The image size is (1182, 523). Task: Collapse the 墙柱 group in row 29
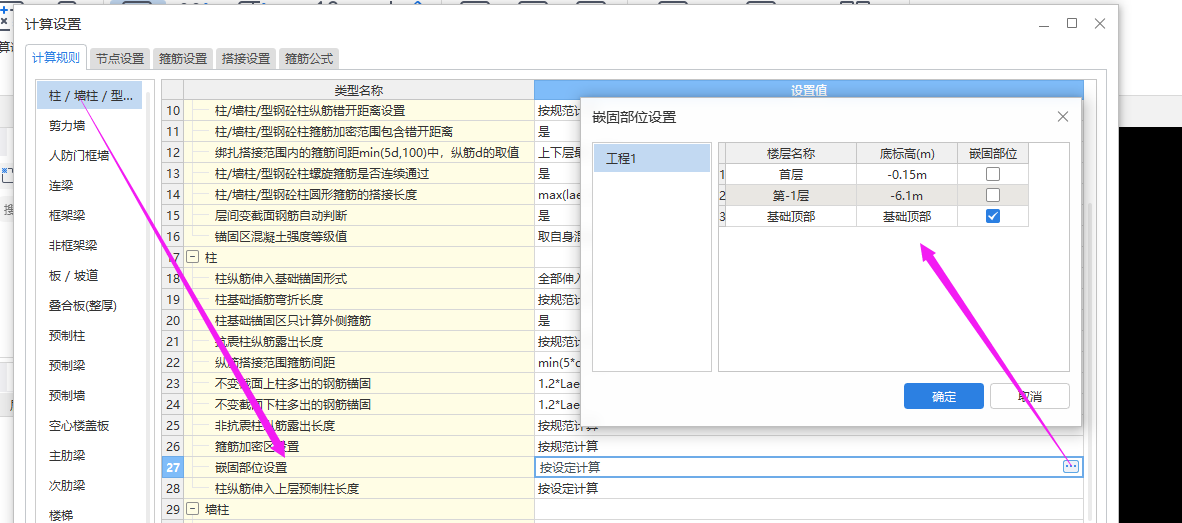[x=192, y=509]
